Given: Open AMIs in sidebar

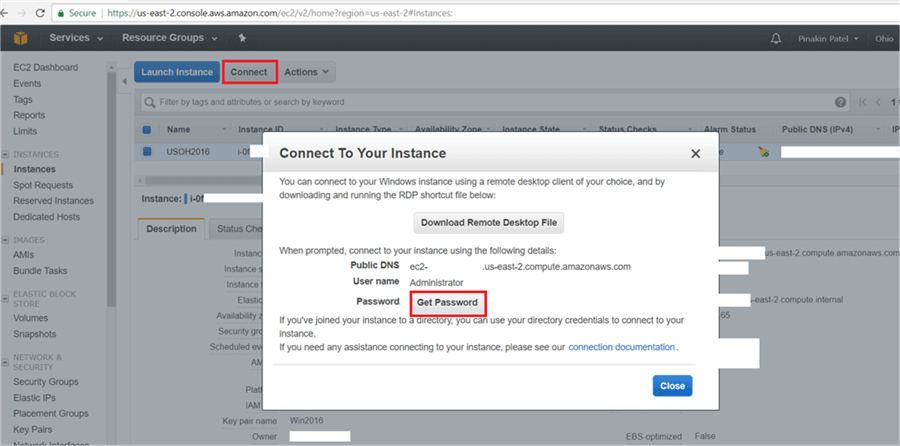Looking at the screenshot, I should [24, 255].
